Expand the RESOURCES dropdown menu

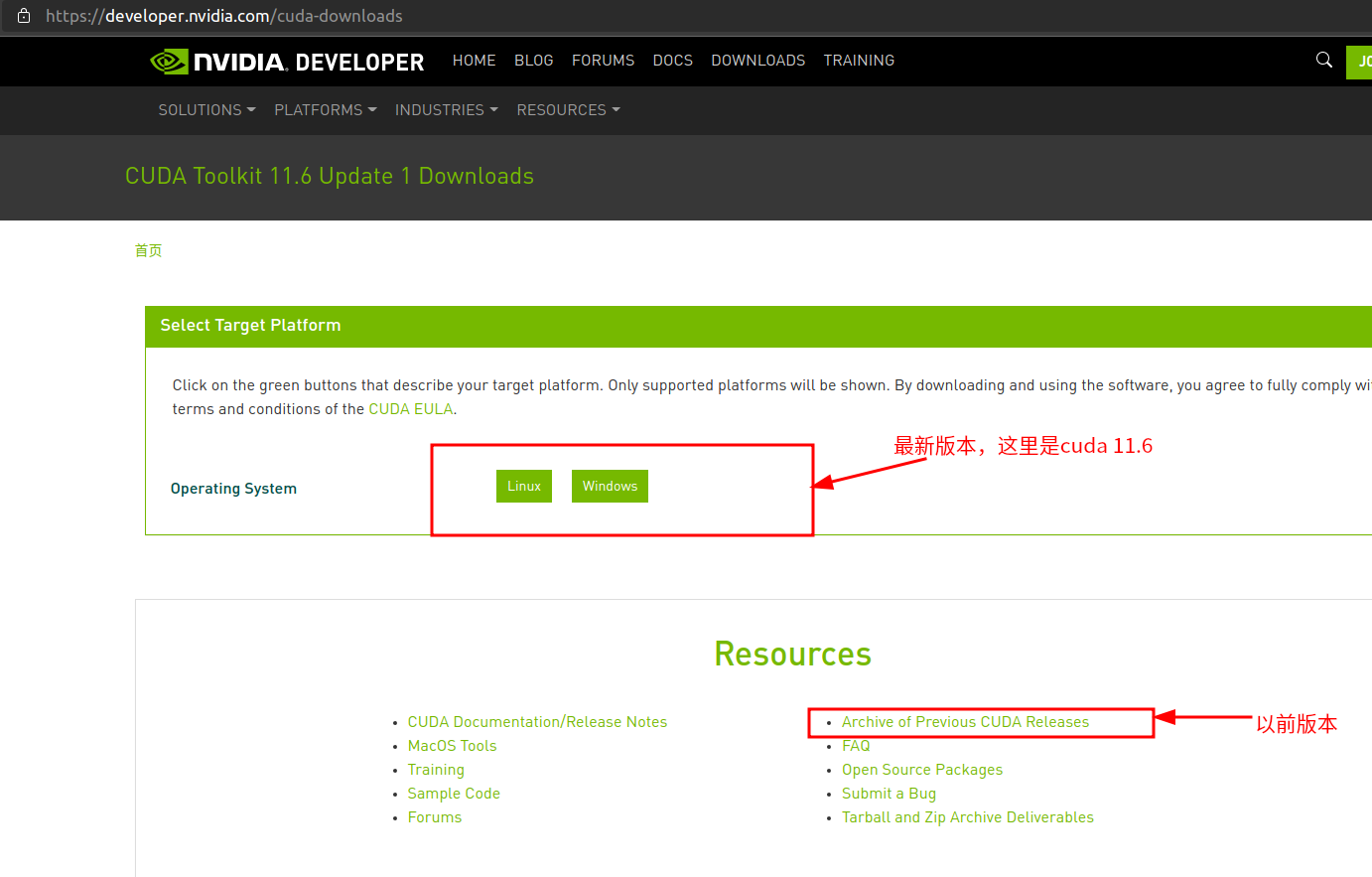coord(568,110)
